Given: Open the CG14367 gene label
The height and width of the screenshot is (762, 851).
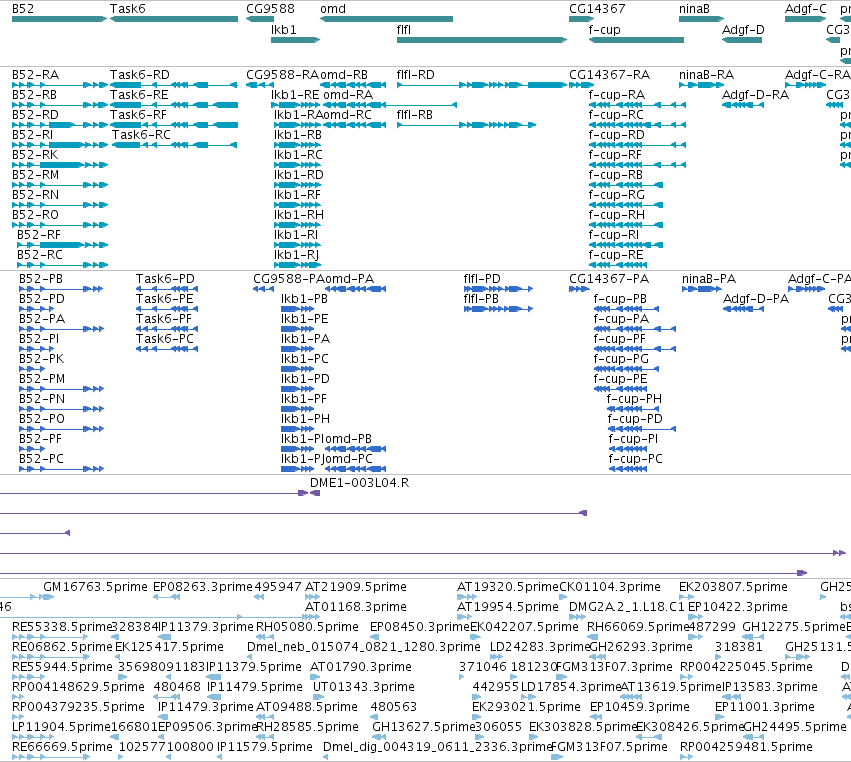Looking at the screenshot, I should coord(597,9).
